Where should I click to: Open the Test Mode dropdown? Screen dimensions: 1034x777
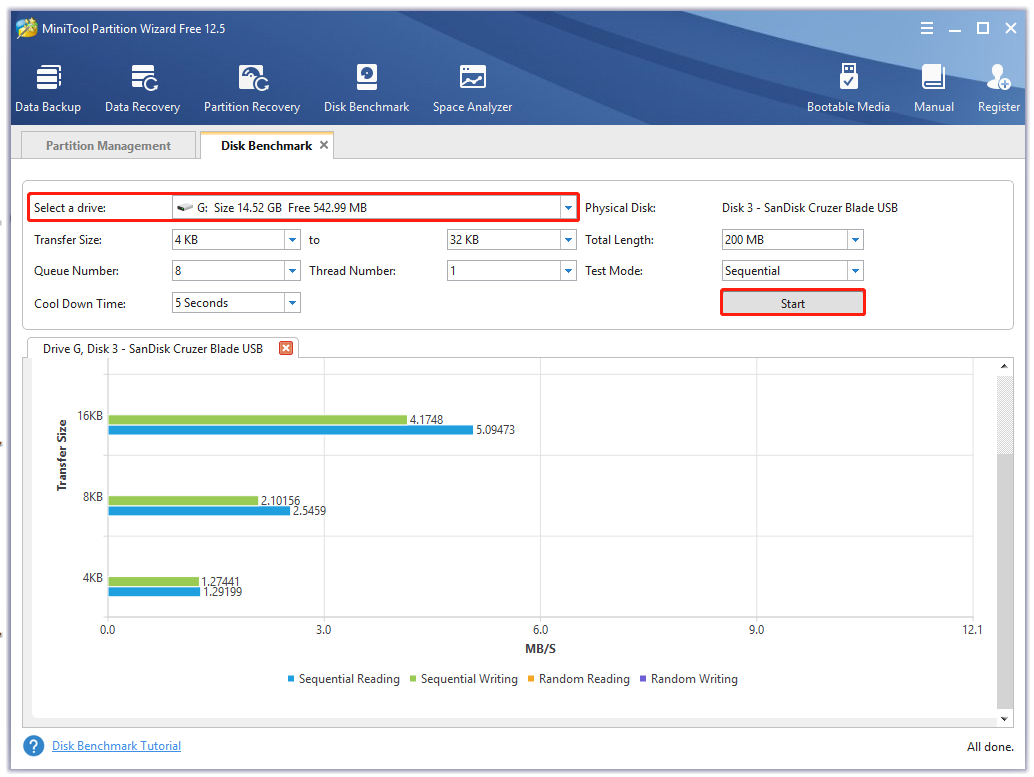tap(855, 270)
